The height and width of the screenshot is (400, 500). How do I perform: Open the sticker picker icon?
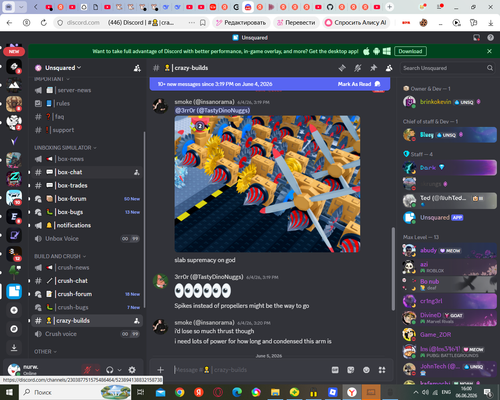(351, 370)
